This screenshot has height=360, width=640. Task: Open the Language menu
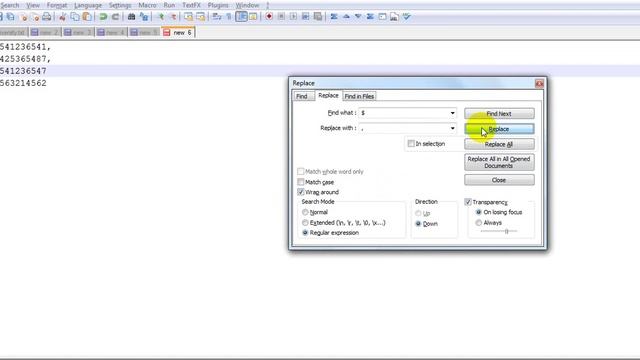pyautogui.click(x=88, y=5)
